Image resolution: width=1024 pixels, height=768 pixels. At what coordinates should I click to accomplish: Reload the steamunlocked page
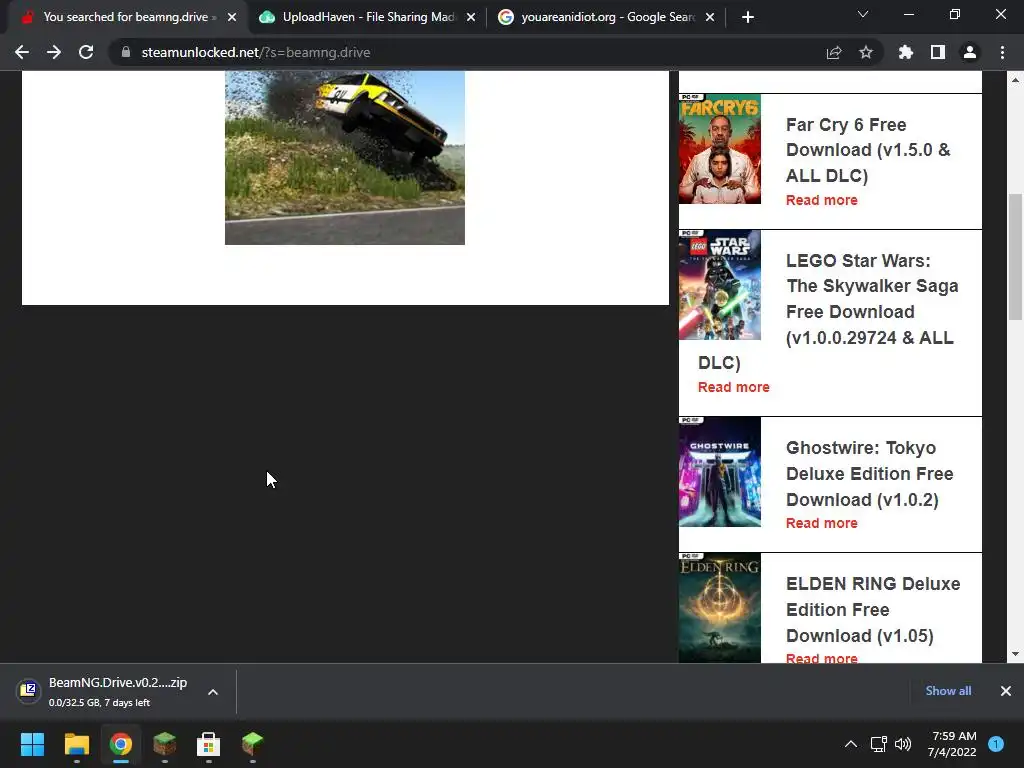pyautogui.click(x=86, y=52)
